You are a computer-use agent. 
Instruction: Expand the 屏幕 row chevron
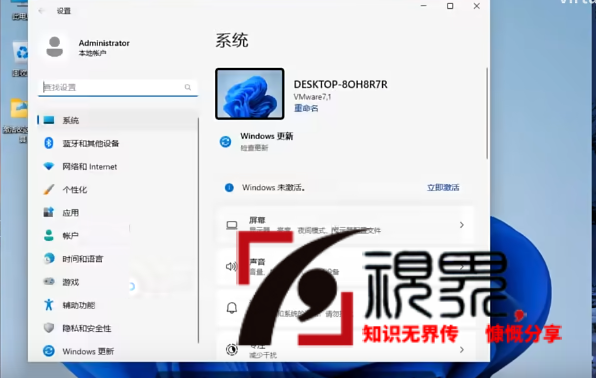(x=461, y=225)
